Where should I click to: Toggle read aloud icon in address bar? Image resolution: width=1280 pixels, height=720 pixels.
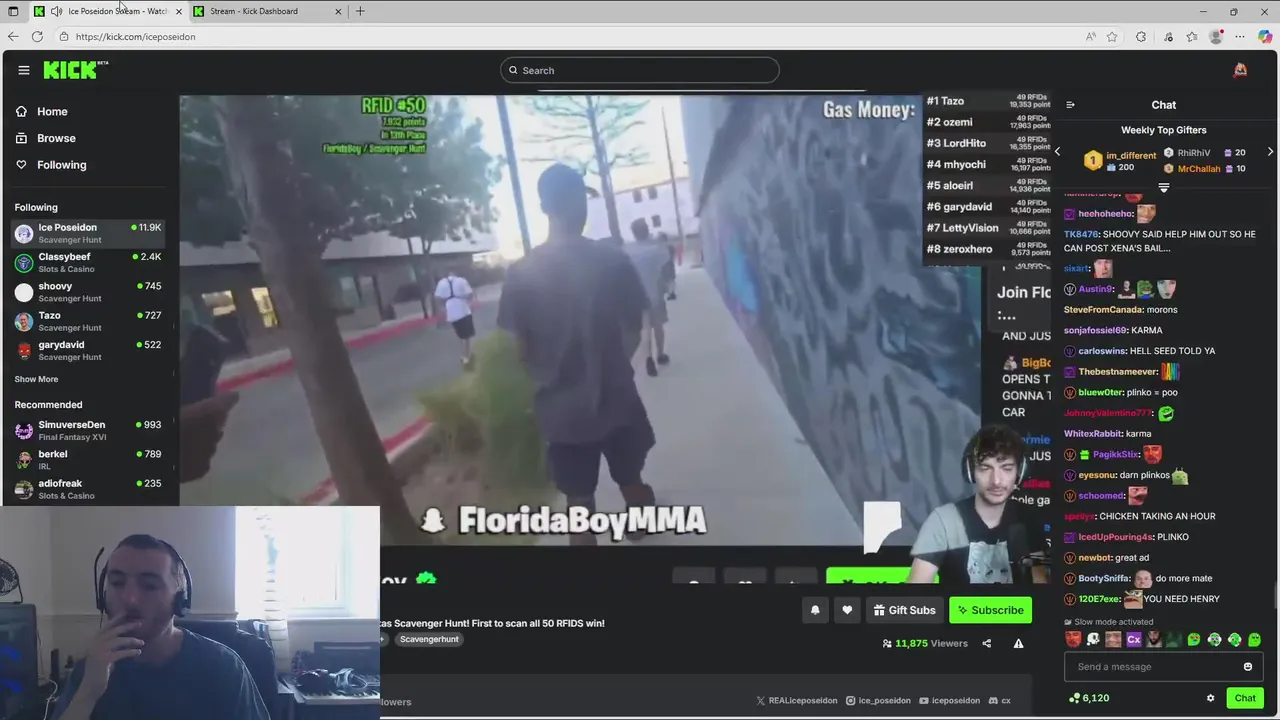[x=1091, y=36]
